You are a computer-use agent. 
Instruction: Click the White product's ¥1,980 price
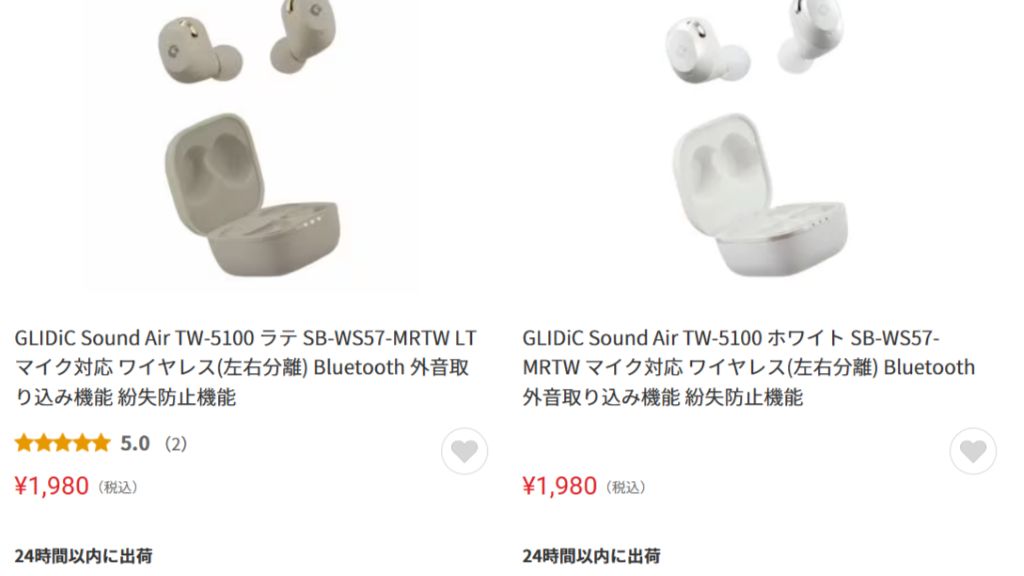click(560, 486)
